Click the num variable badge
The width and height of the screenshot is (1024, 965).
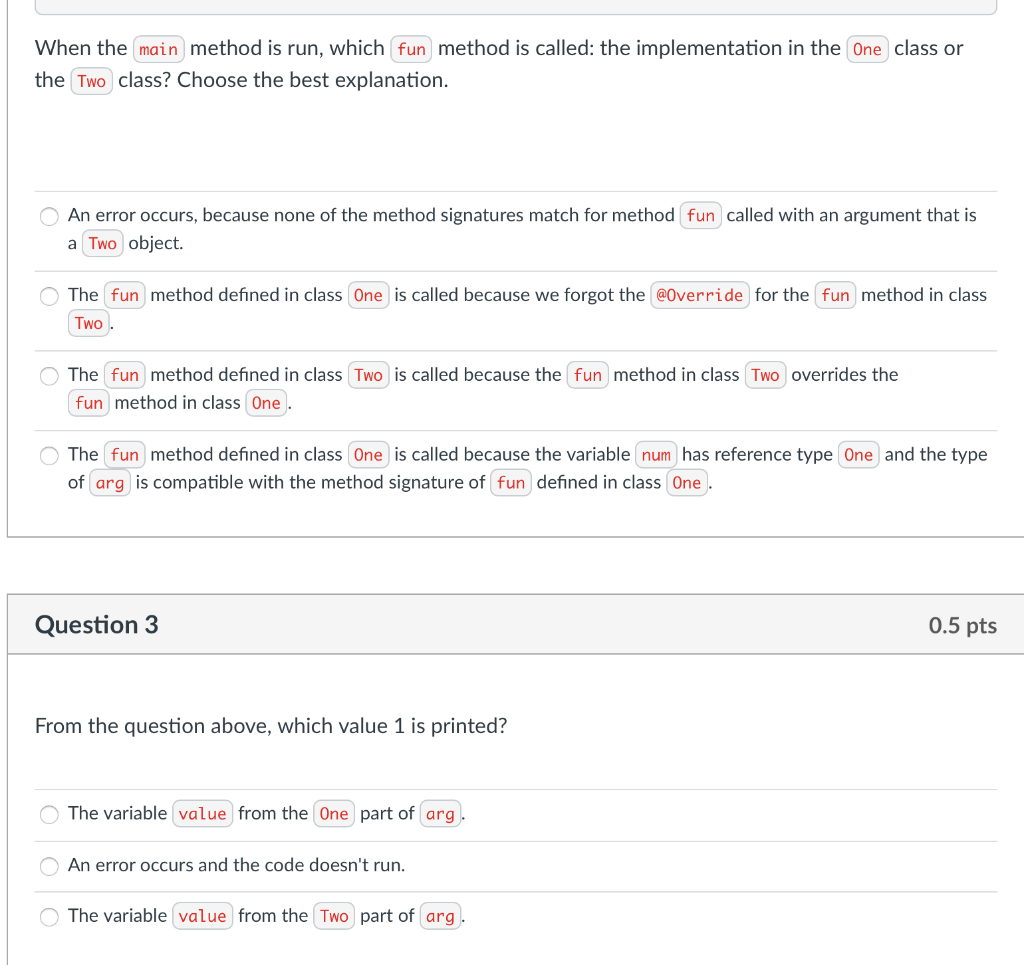point(656,455)
